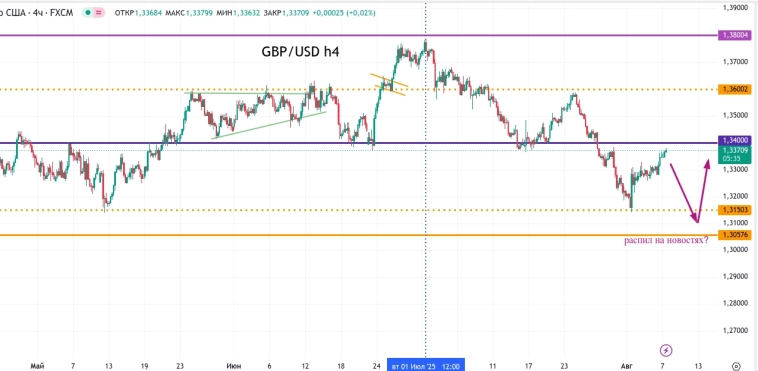758x371 pixels.
Task: Select the GBP/USD h4 chart title text
Action: 300,52
